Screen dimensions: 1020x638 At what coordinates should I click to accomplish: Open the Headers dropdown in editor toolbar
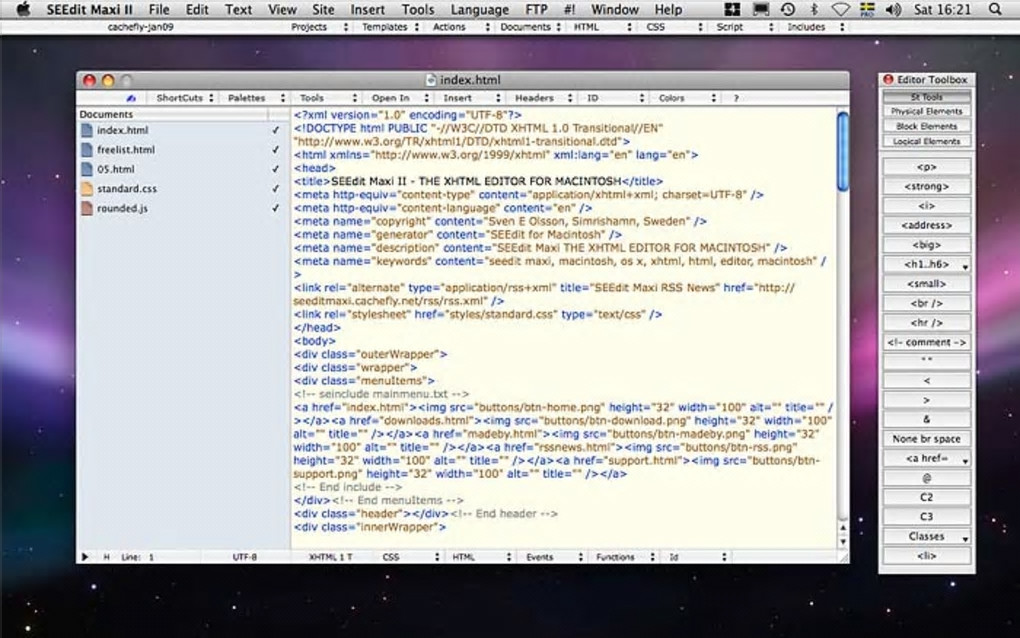[540, 98]
